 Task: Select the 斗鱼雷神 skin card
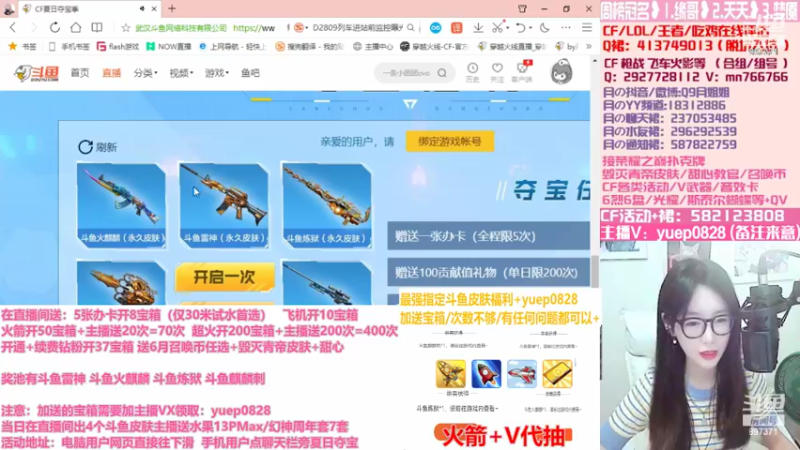click(224, 206)
